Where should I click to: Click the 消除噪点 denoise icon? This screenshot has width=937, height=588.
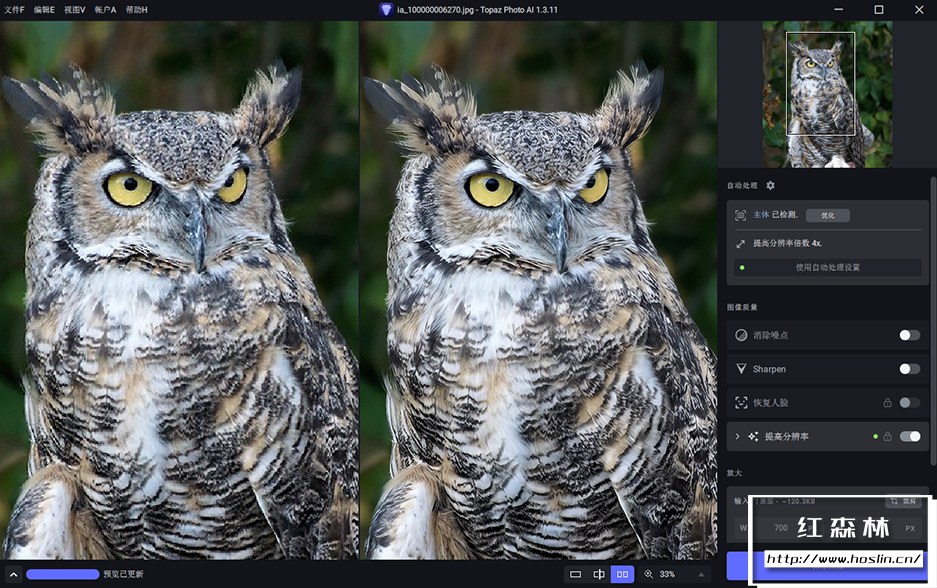point(741,335)
